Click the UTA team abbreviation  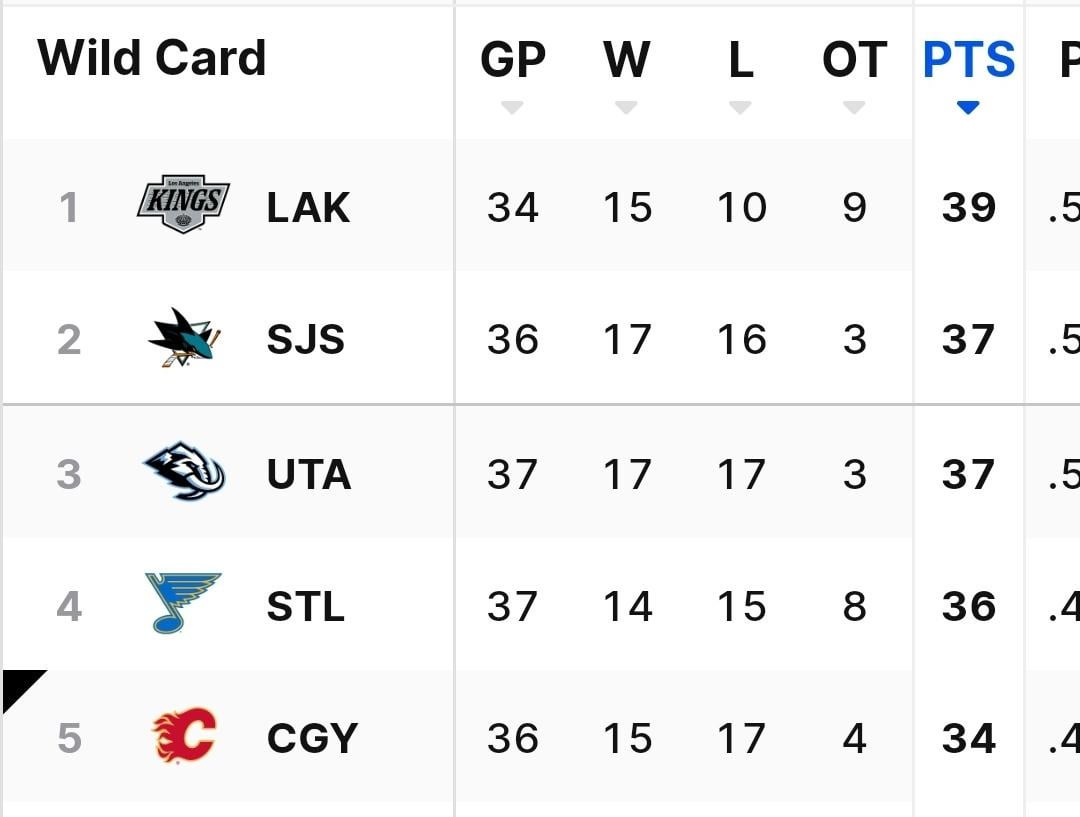(x=309, y=475)
